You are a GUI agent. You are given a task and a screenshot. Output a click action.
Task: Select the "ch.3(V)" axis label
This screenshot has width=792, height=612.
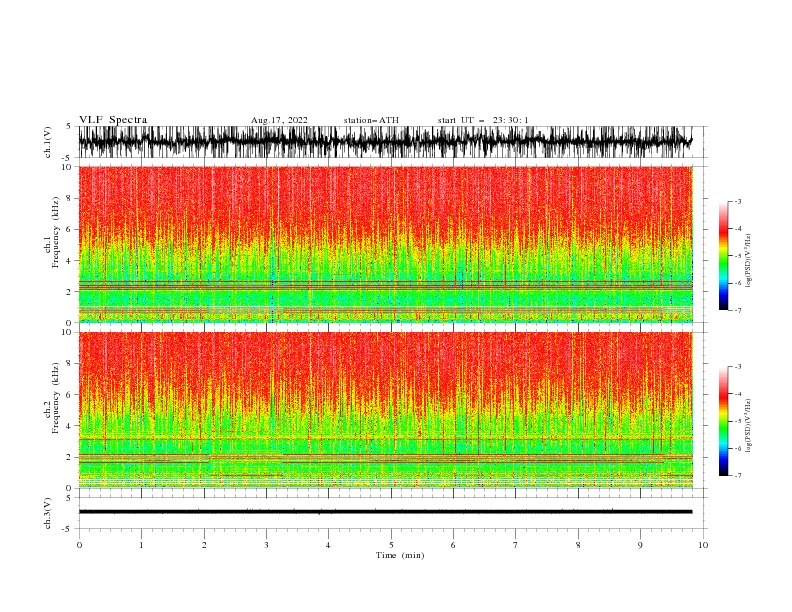point(48,513)
